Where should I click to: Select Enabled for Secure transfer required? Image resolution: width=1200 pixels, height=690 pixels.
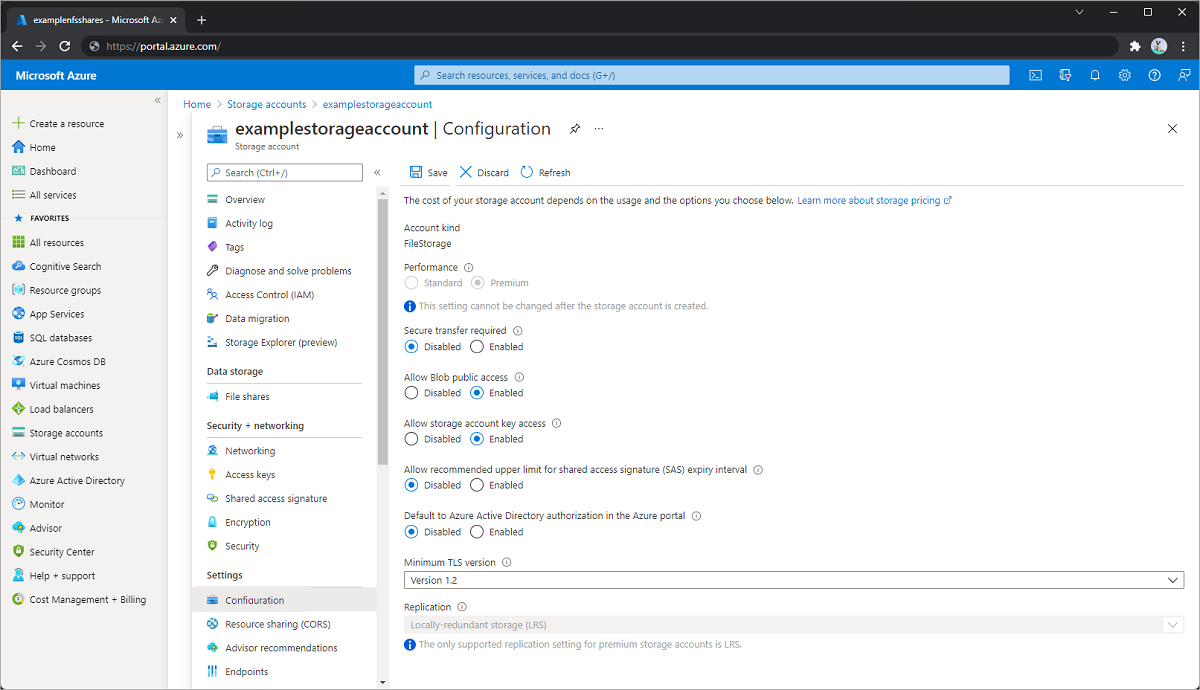[x=477, y=347]
